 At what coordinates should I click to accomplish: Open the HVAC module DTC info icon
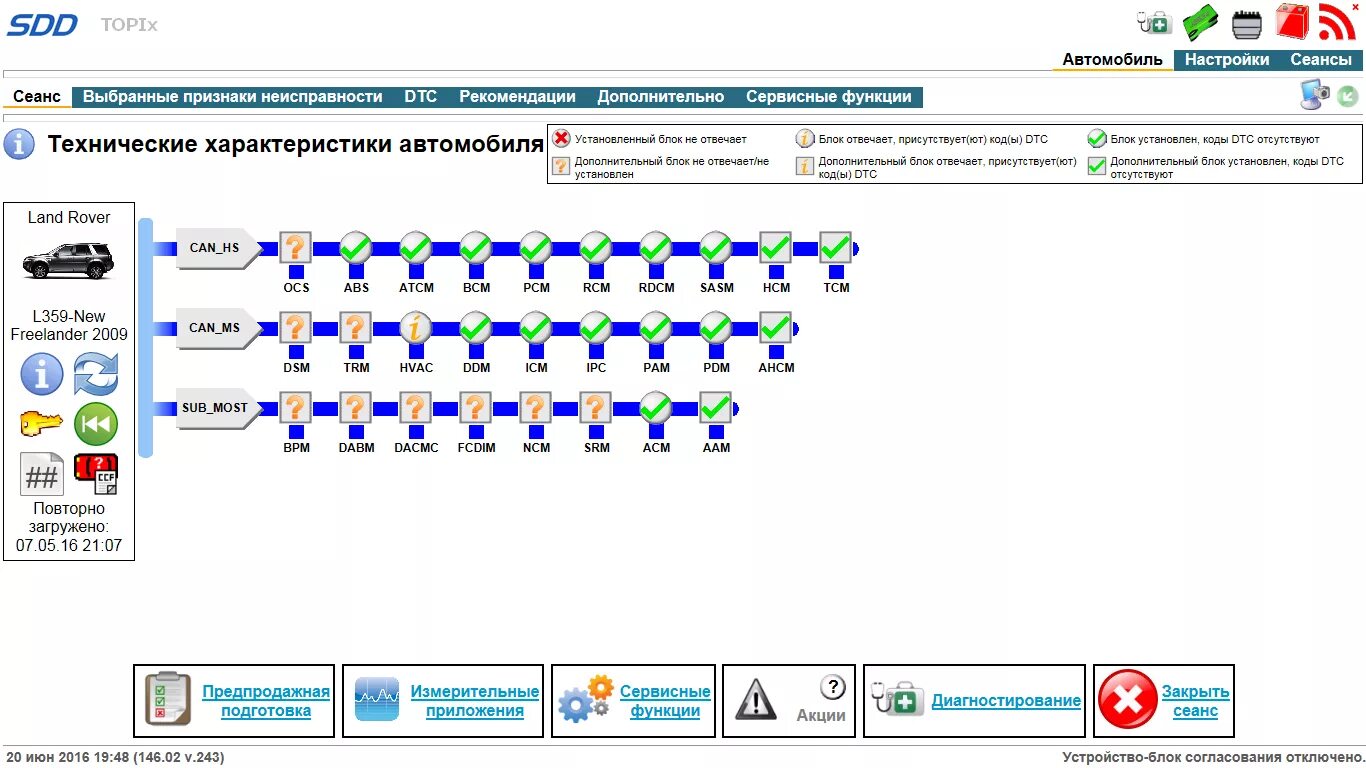pos(416,327)
